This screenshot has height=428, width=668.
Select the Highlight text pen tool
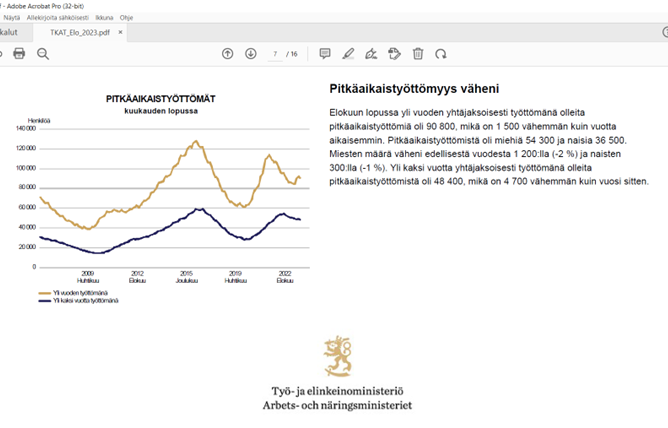coord(348,53)
